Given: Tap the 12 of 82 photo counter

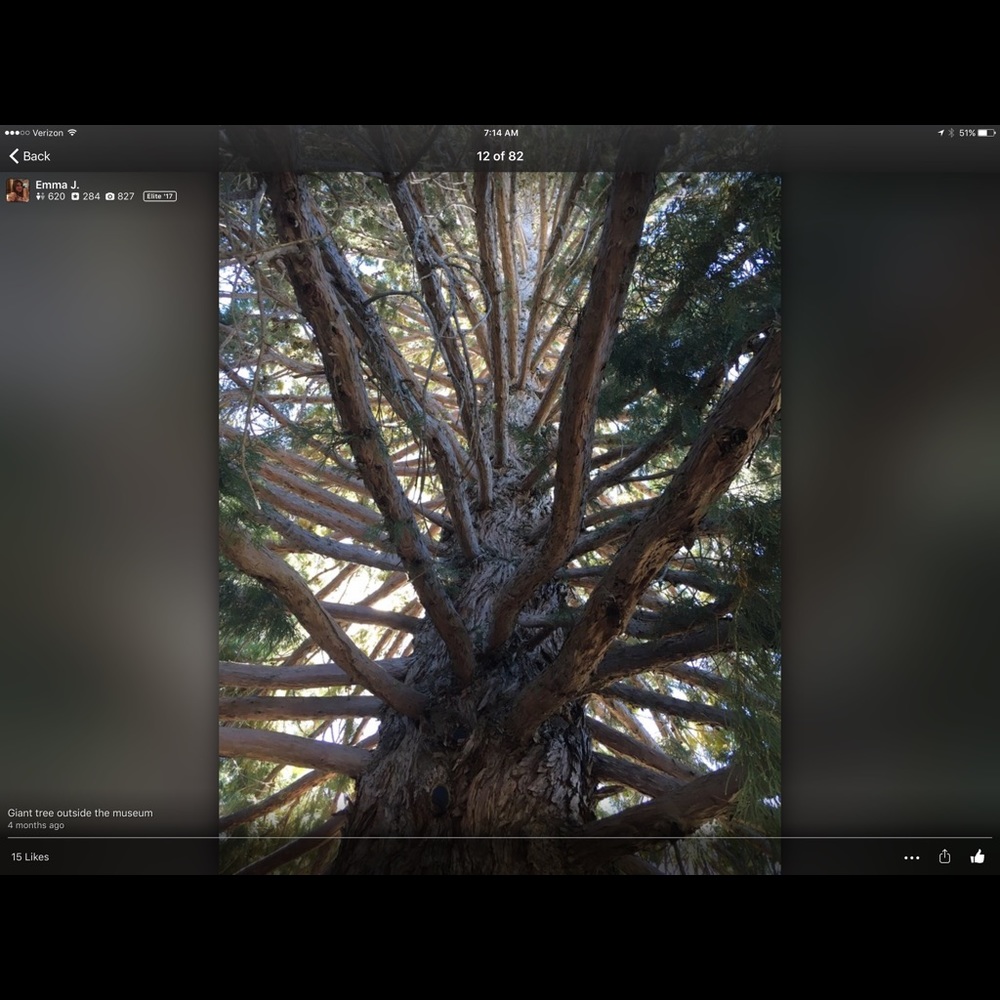Looking at the screenshot, I should pos(500,156).
